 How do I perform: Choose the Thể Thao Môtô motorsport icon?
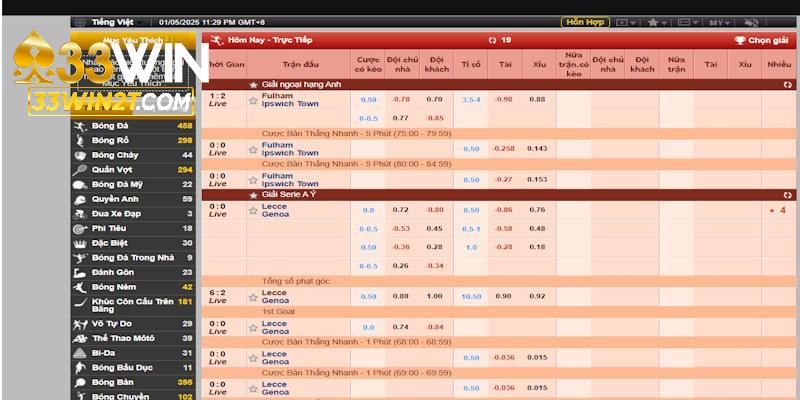[x=80, y=338]
